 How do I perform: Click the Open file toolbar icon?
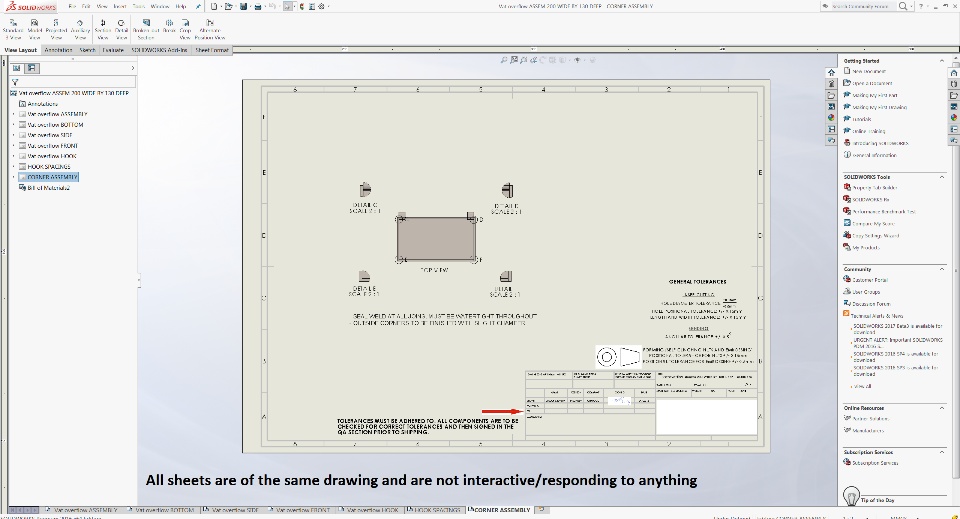click(228, 6)
